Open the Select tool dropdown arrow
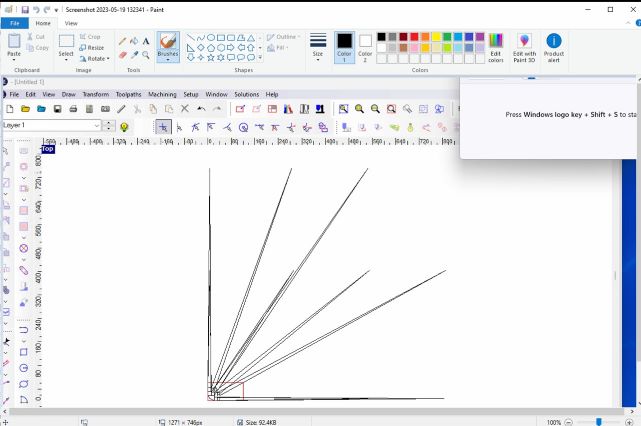Viewport: 641px width, 426px height. tap(66, 60)
